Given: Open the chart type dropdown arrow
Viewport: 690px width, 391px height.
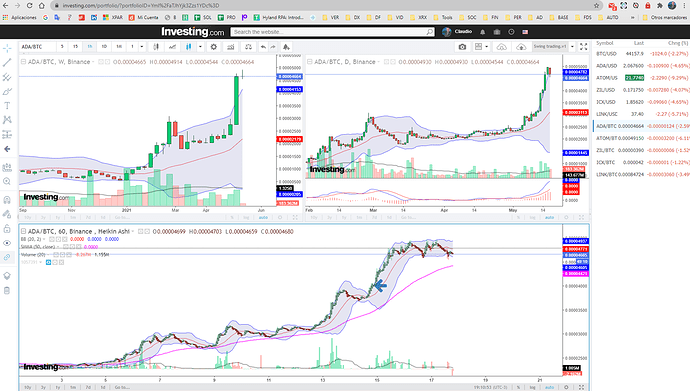Looking at the screenshot, I should [x=200, y=47].
